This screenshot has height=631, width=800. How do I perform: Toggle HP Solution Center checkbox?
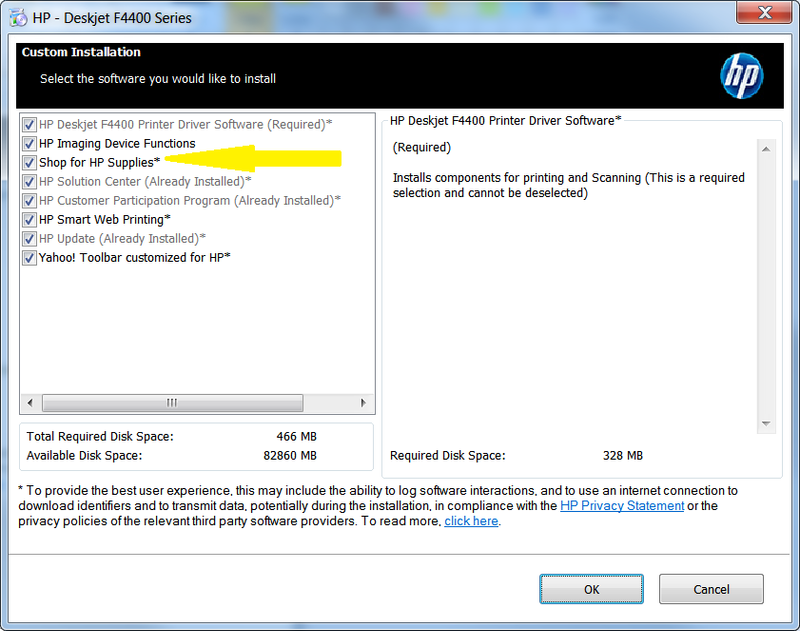pyautogui.click(x=29, y=182)
